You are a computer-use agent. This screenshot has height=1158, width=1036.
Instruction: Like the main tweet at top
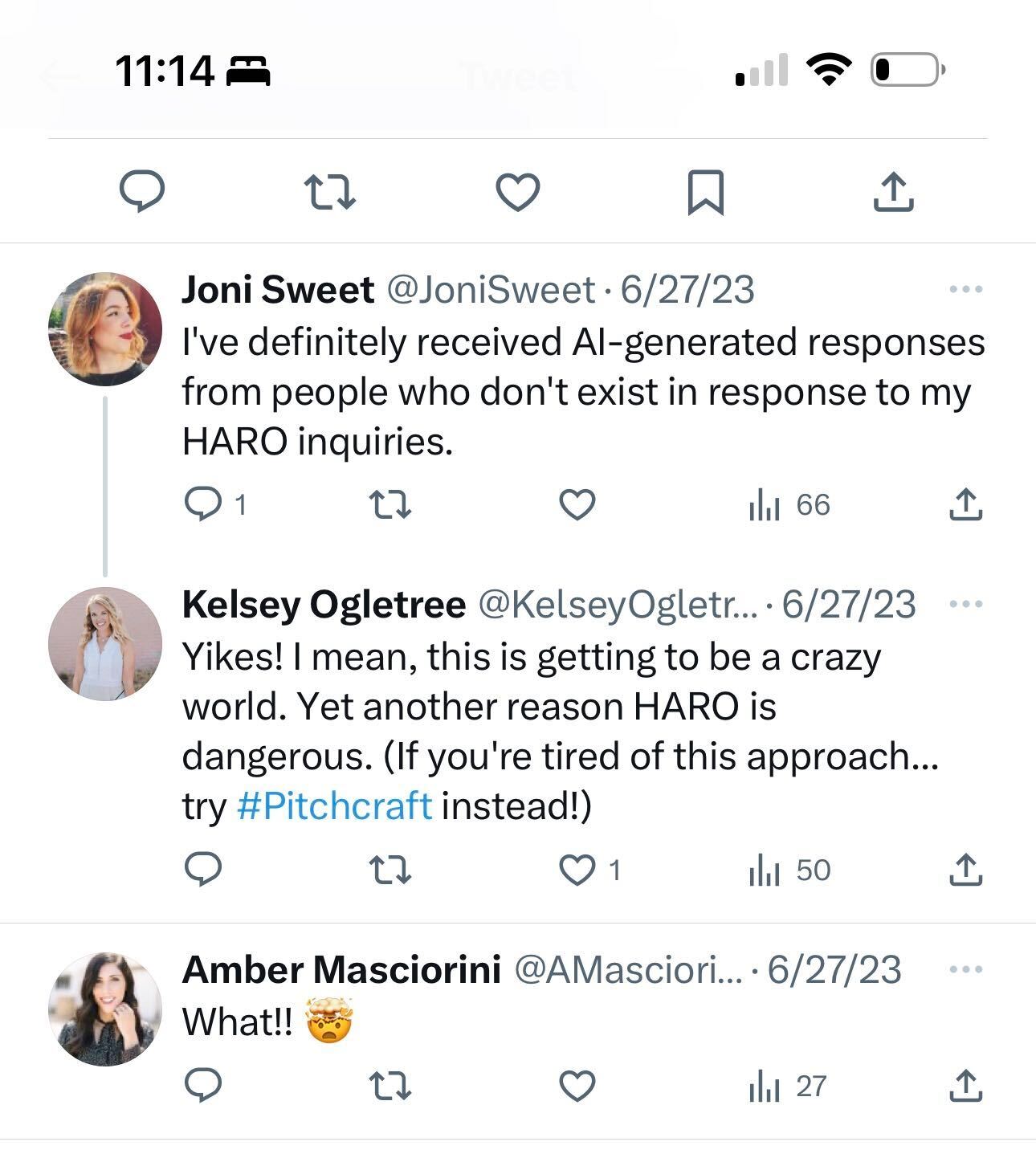point(518,192)
